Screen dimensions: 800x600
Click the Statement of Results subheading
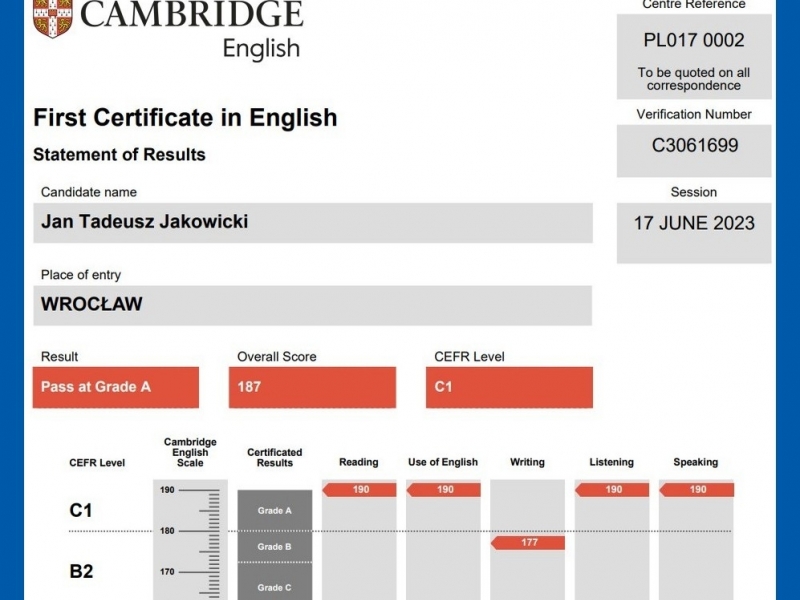pos(119,155)
